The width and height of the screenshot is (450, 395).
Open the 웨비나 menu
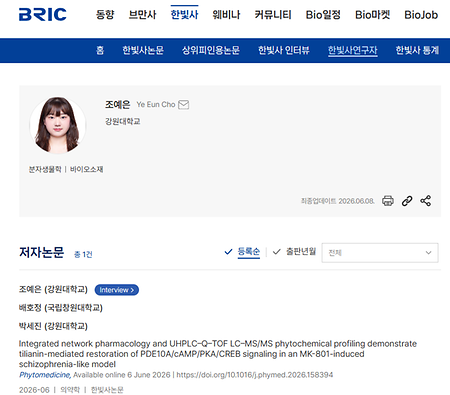pos(226,15)
